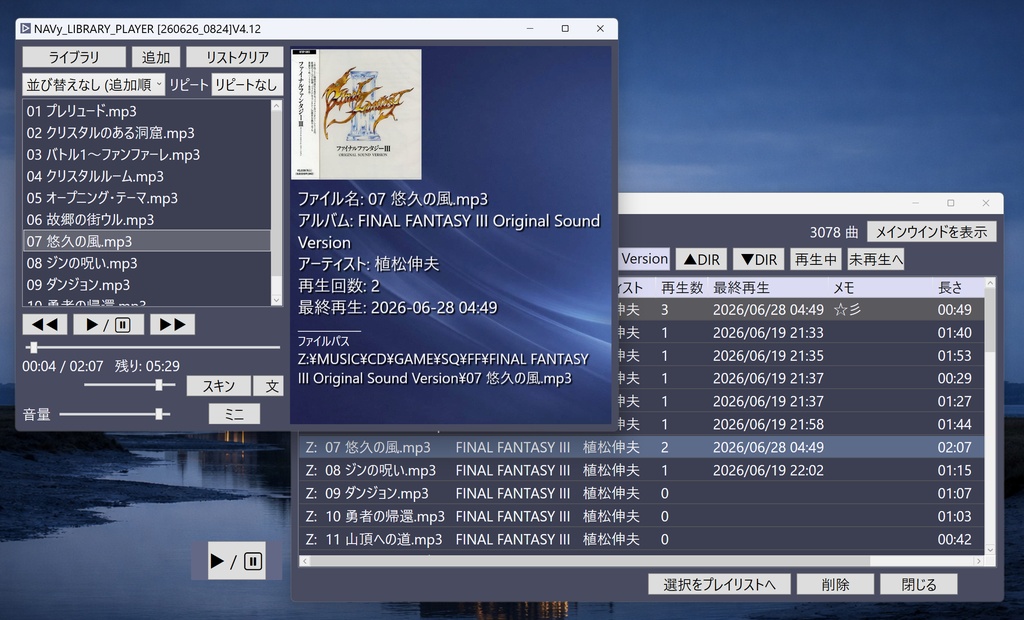The height and width of the screenshot is (620, 1024).
Task: Select the 08 ジンの呪い.mp3 row in the library table
Action: pos(641,470)
